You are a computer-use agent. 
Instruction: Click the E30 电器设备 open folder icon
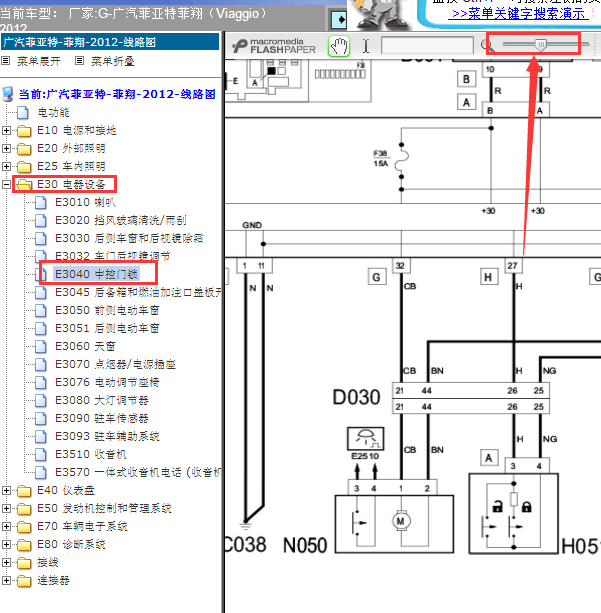24,184
